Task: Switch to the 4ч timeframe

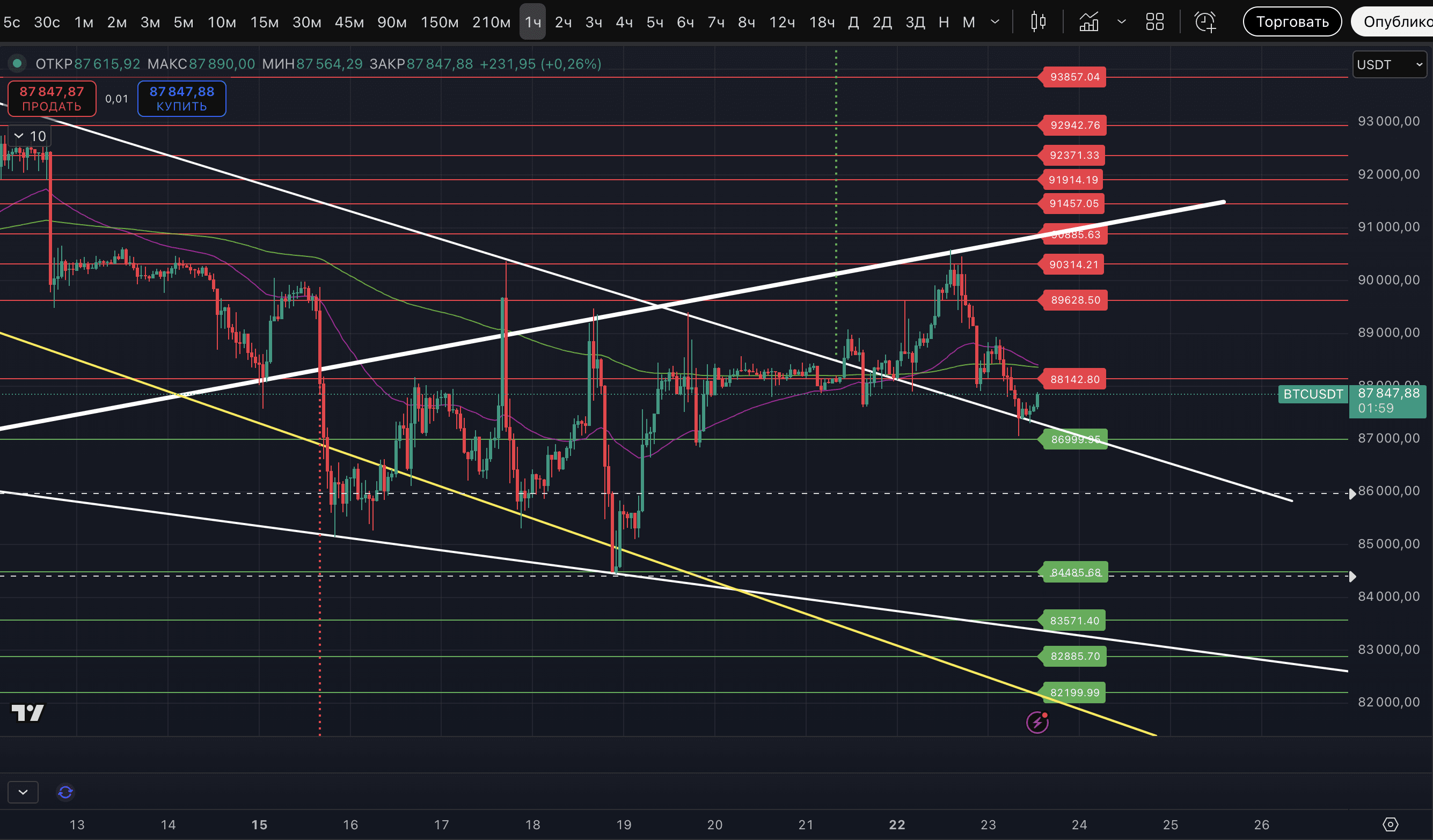Action: coord(624,22)
